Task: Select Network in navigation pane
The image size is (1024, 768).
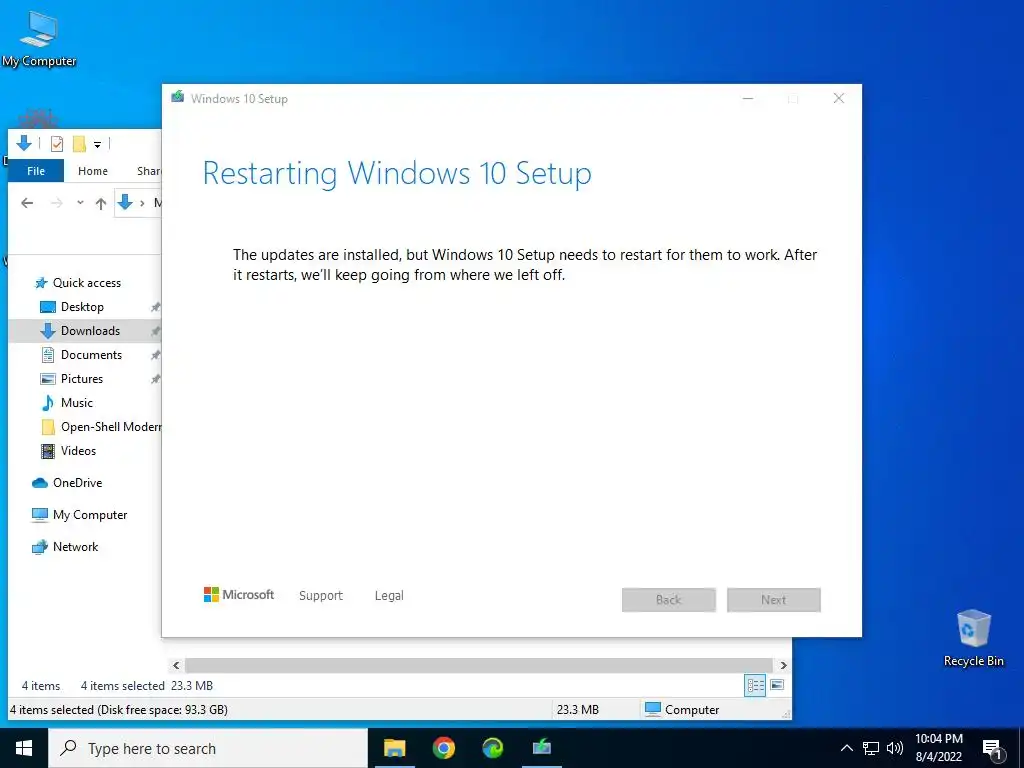Action: [75, 547]
